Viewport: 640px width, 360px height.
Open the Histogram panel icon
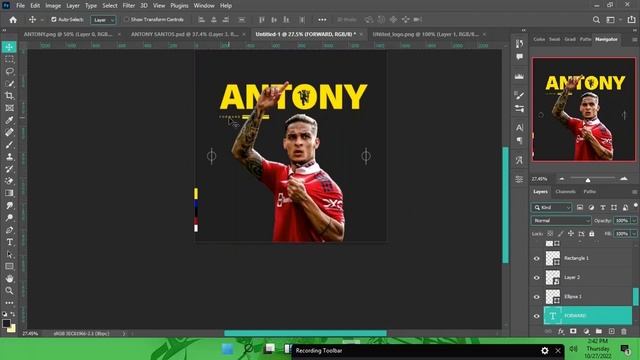click(519, 76)
